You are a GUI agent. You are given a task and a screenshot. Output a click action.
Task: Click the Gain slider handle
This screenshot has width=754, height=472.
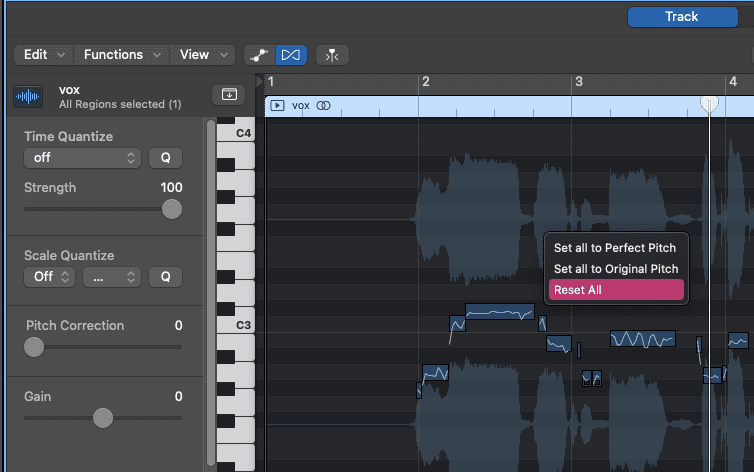[102, 418]
